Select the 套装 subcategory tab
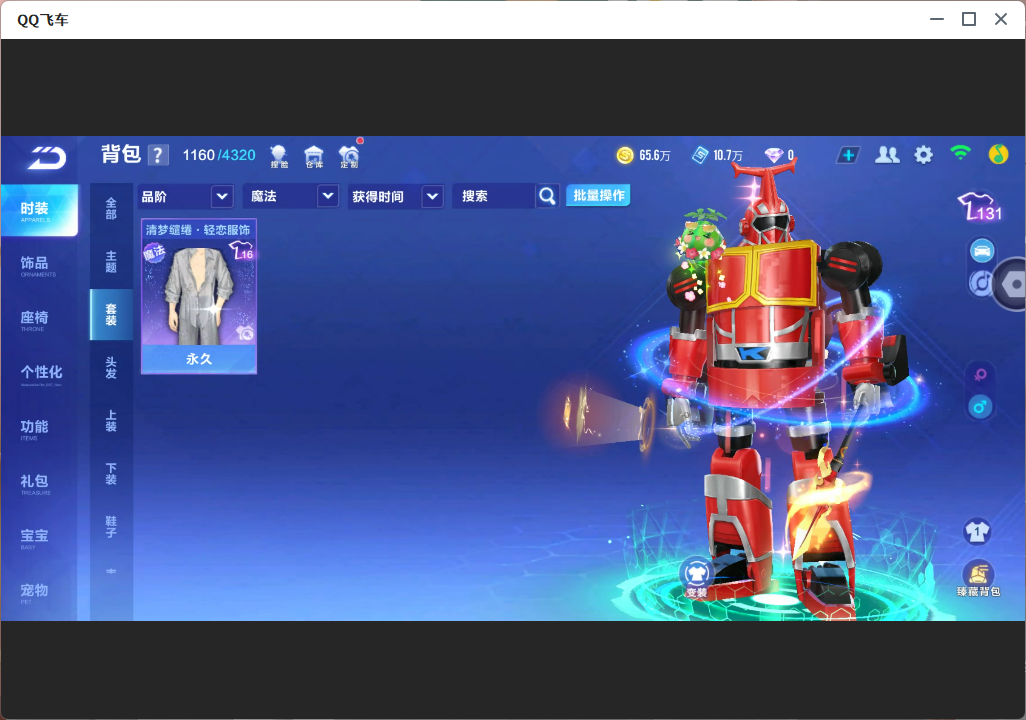 [111, 315]
